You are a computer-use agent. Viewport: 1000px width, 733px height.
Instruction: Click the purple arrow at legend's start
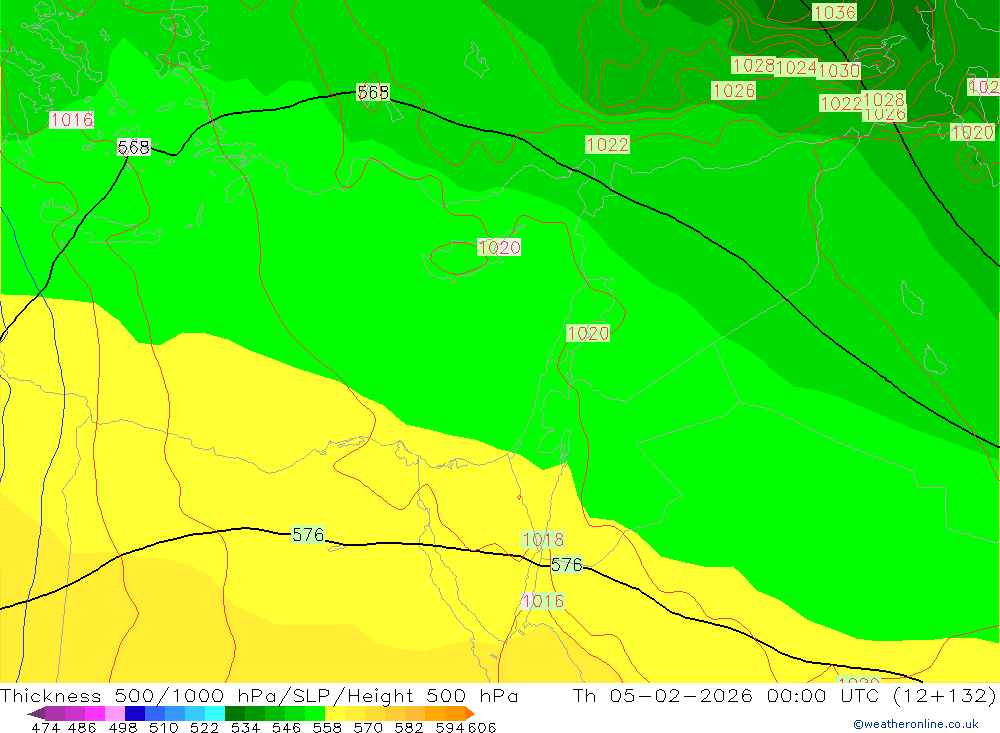click(x=36, y=713)
